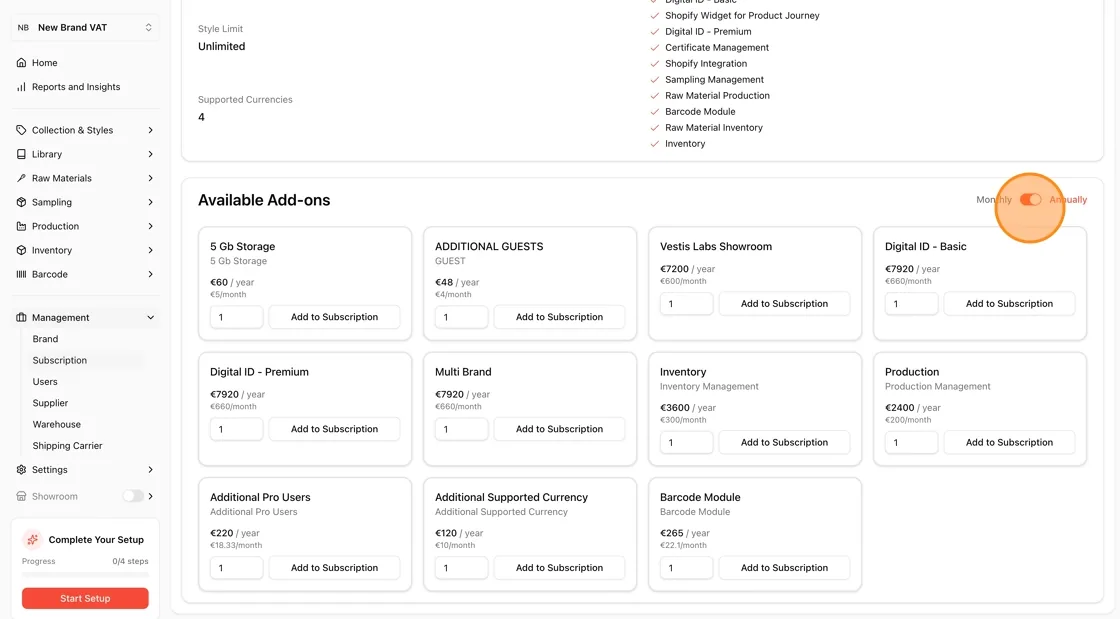Screen dimensions: 1120x619
Task: Click the Shopify Integration feature line
Action: [x=706, y=64]
